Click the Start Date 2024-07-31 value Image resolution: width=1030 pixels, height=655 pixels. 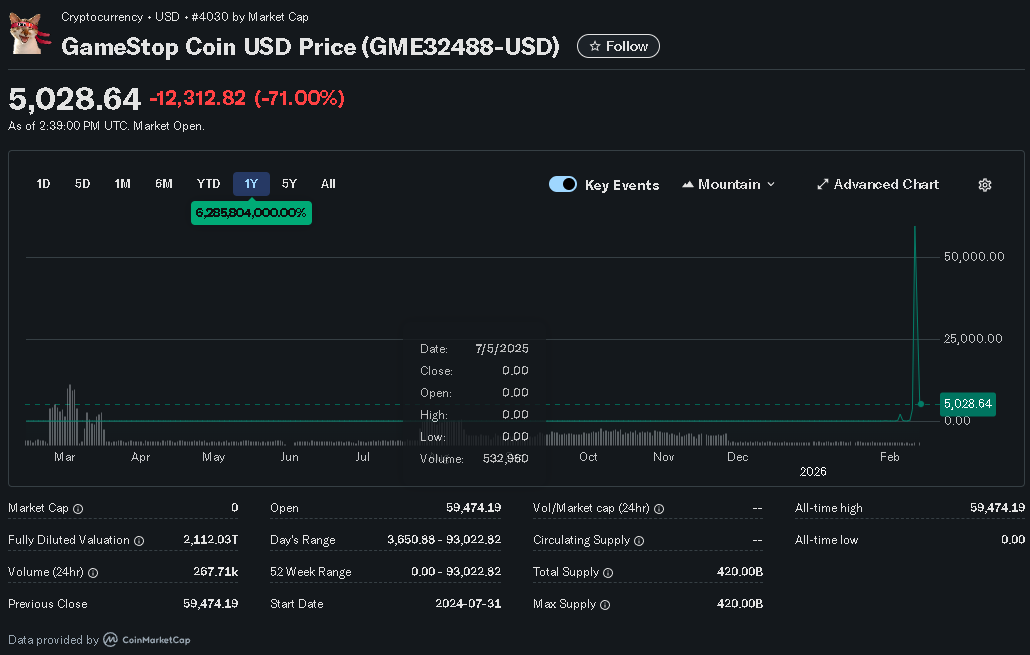point(468,603)
